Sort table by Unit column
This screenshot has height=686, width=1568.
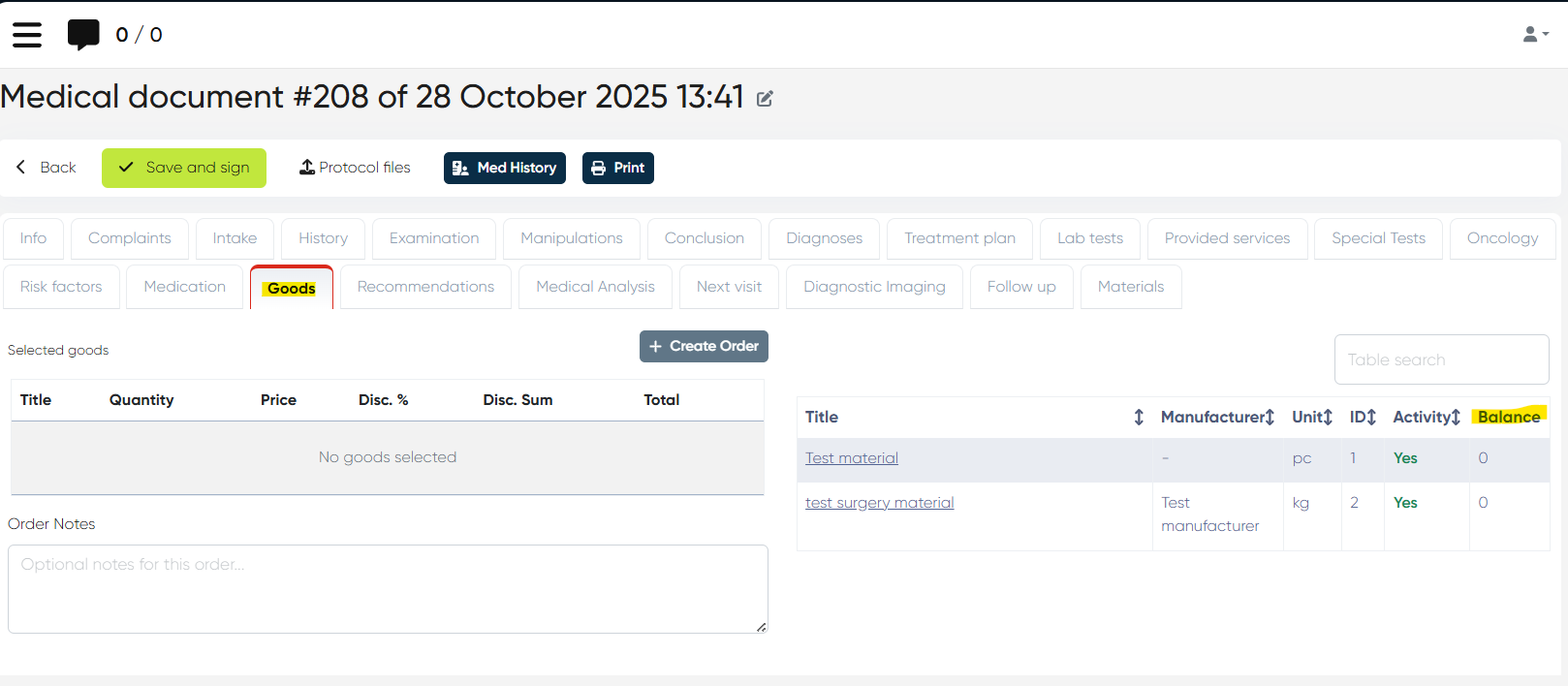(1328, 418)
